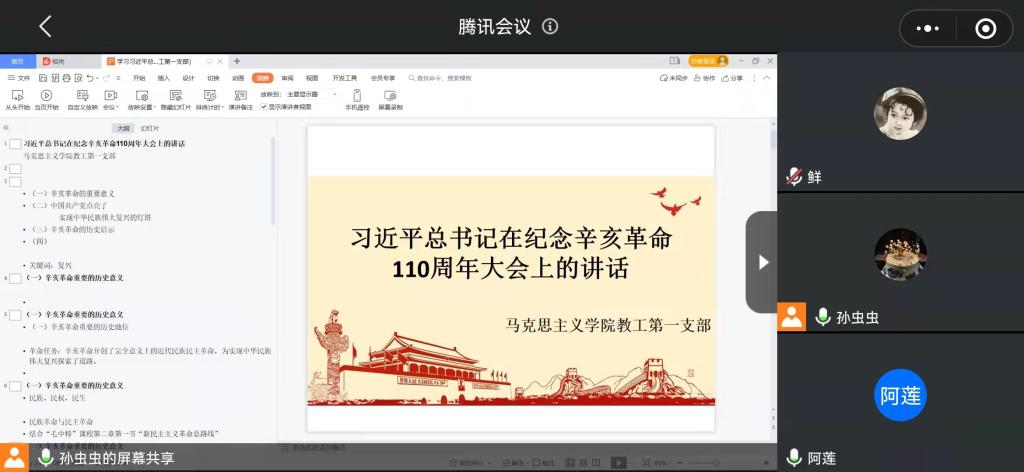This screenshot has width=1024, height=472.
Task: Open speaker notes (演讲备注)
Action: click(240, 97)
